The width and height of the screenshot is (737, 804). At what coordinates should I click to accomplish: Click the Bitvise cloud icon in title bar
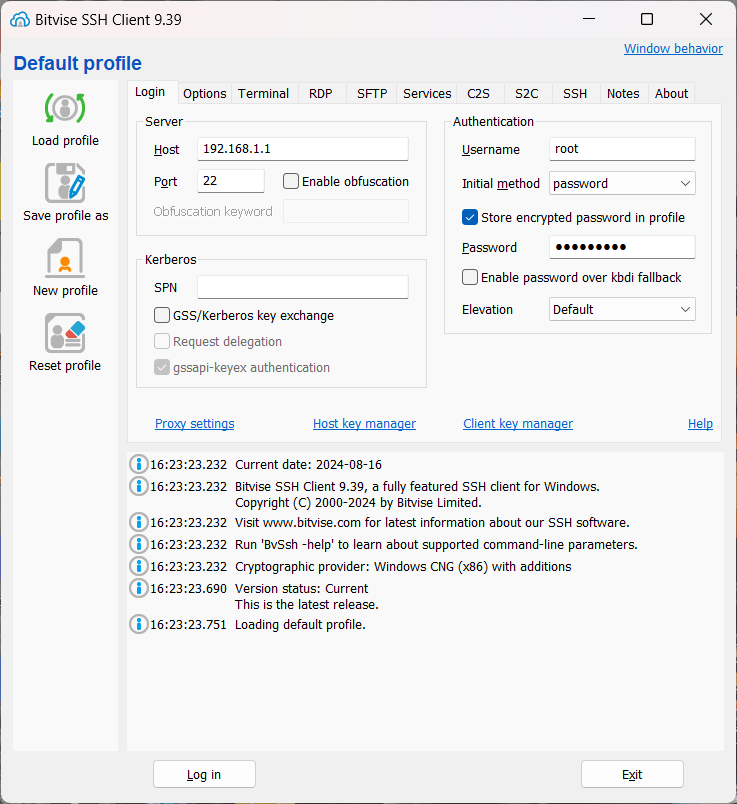click(20, 19)
